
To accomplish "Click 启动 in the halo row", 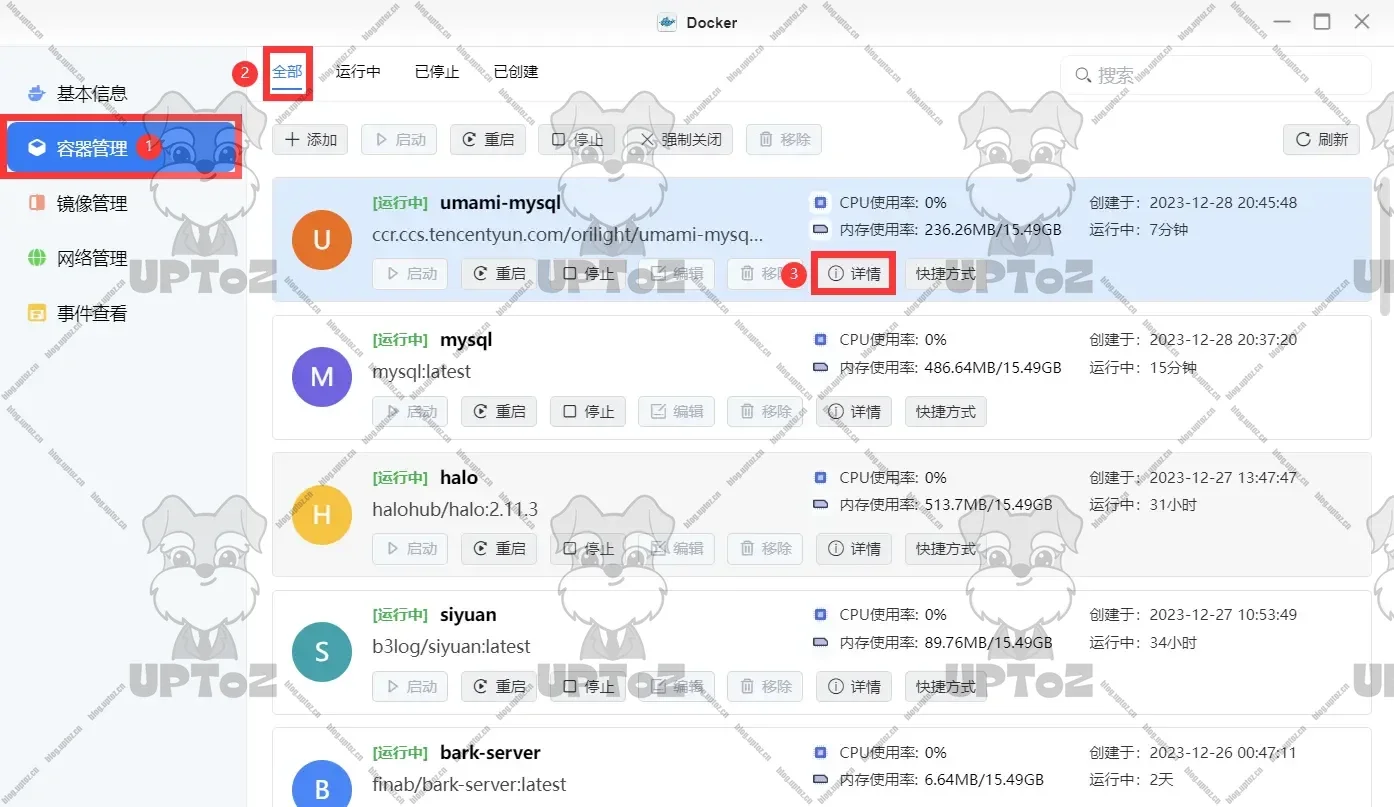I will point(410,549).
